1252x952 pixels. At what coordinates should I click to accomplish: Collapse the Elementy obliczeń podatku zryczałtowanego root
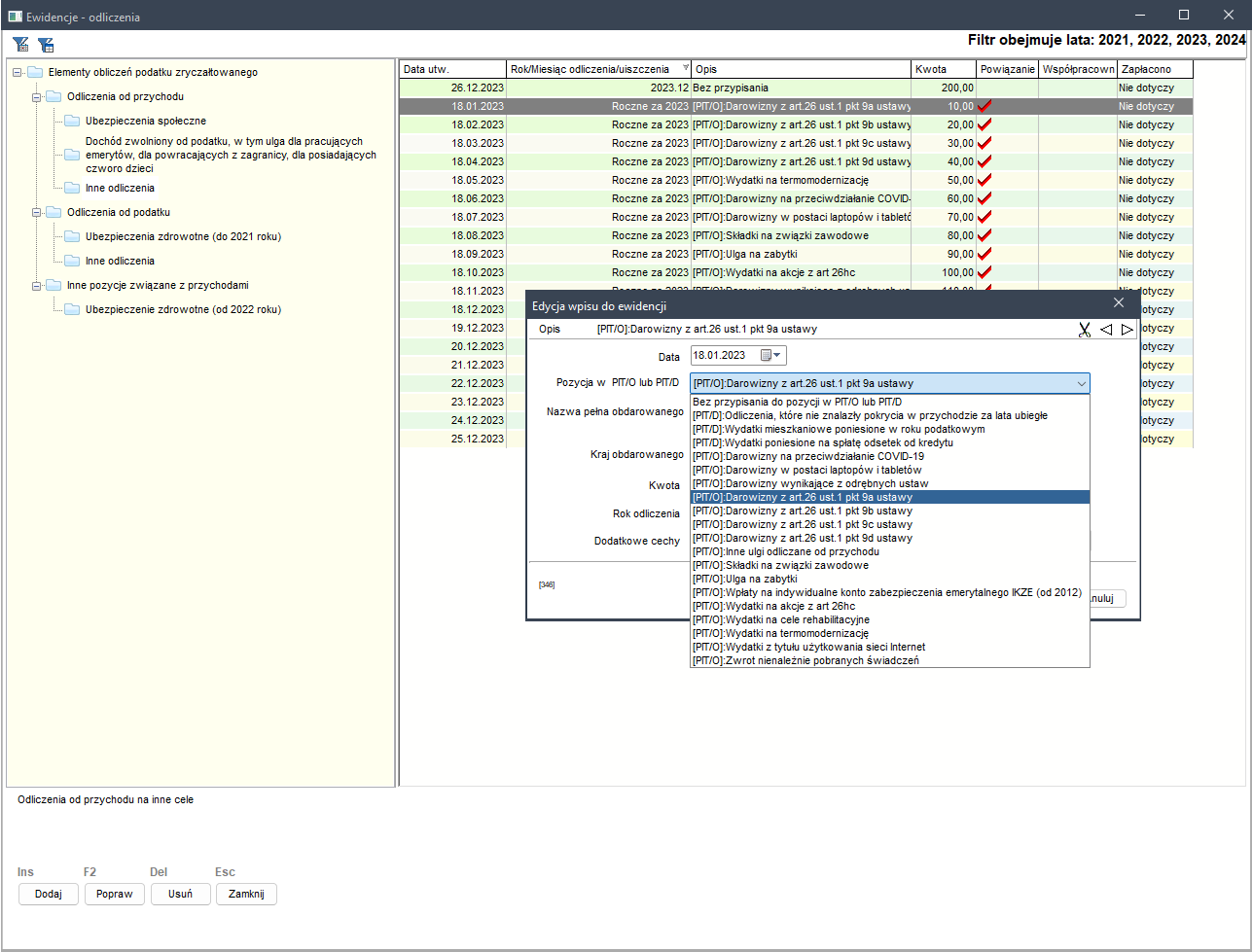18,72
